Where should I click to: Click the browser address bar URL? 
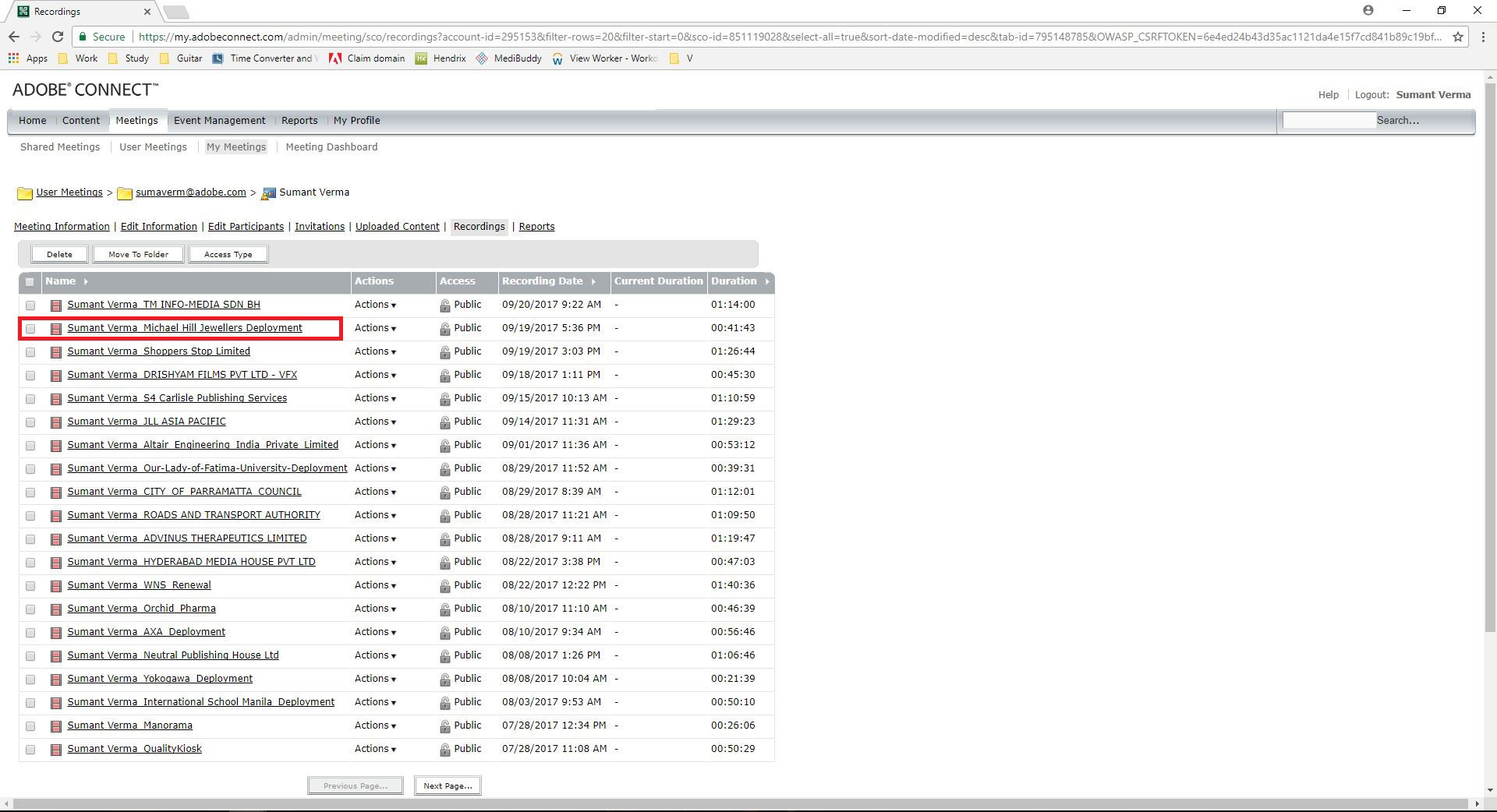[789, 37]
